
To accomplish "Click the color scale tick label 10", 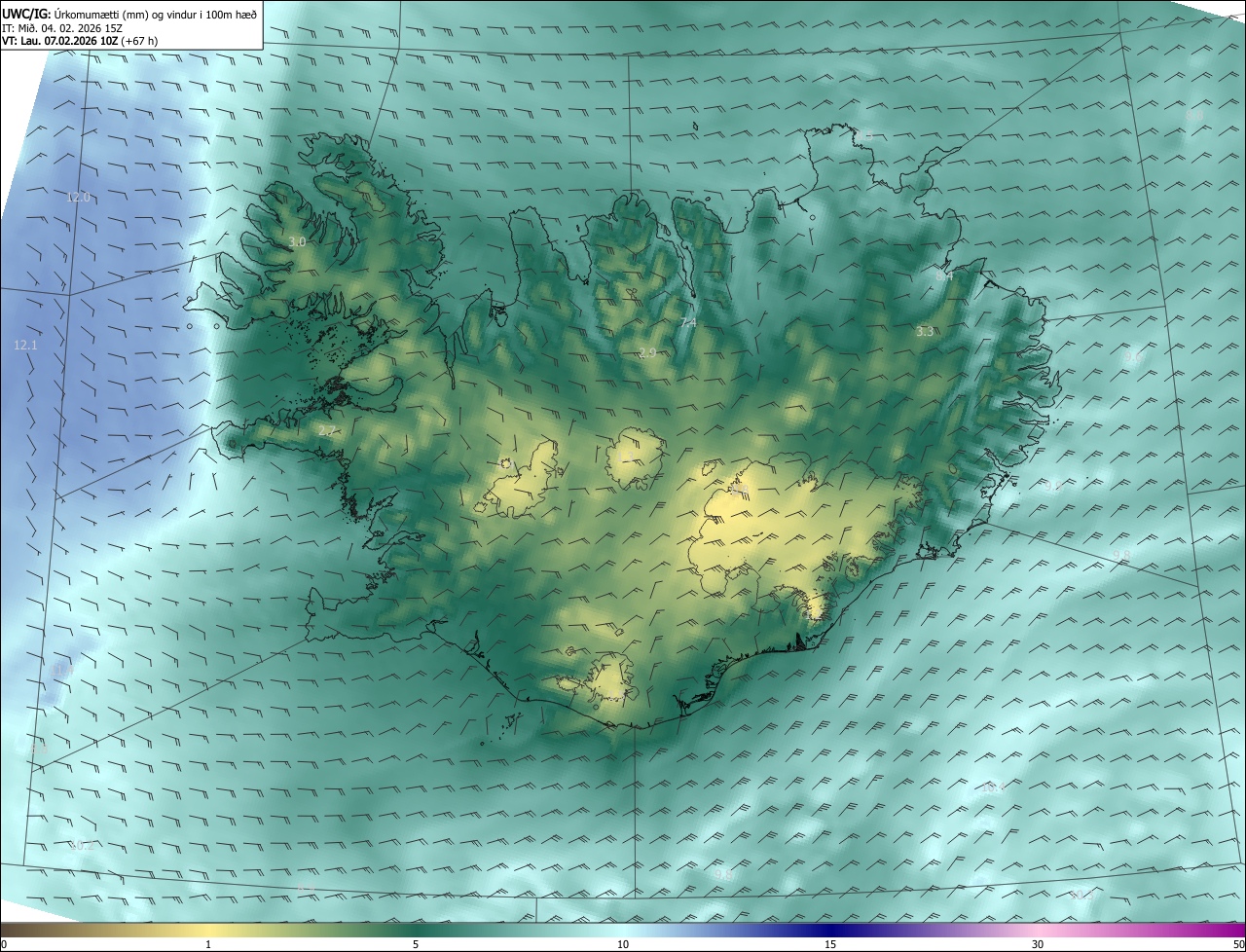I will click(x=623, y=944).
